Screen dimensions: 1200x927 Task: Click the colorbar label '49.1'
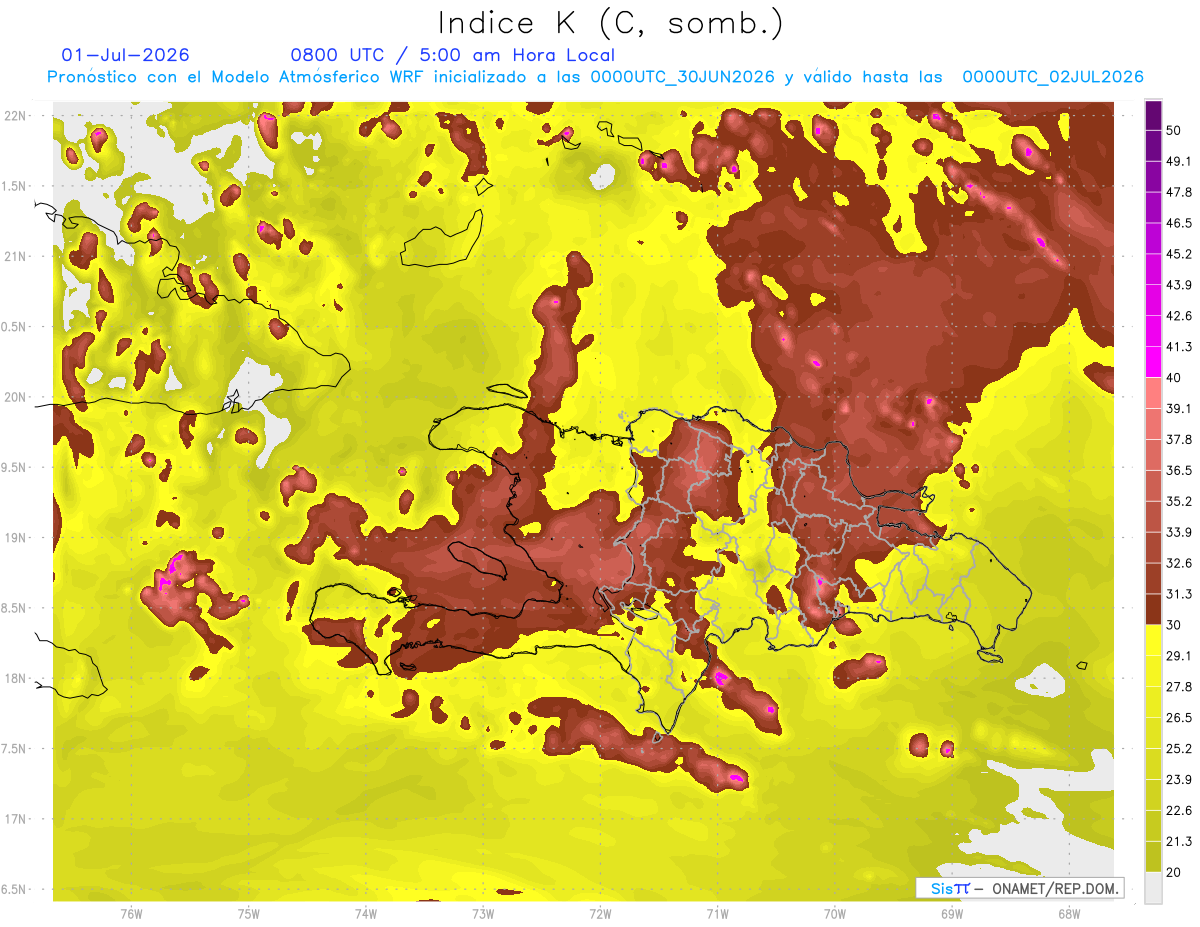point(1179,161)
